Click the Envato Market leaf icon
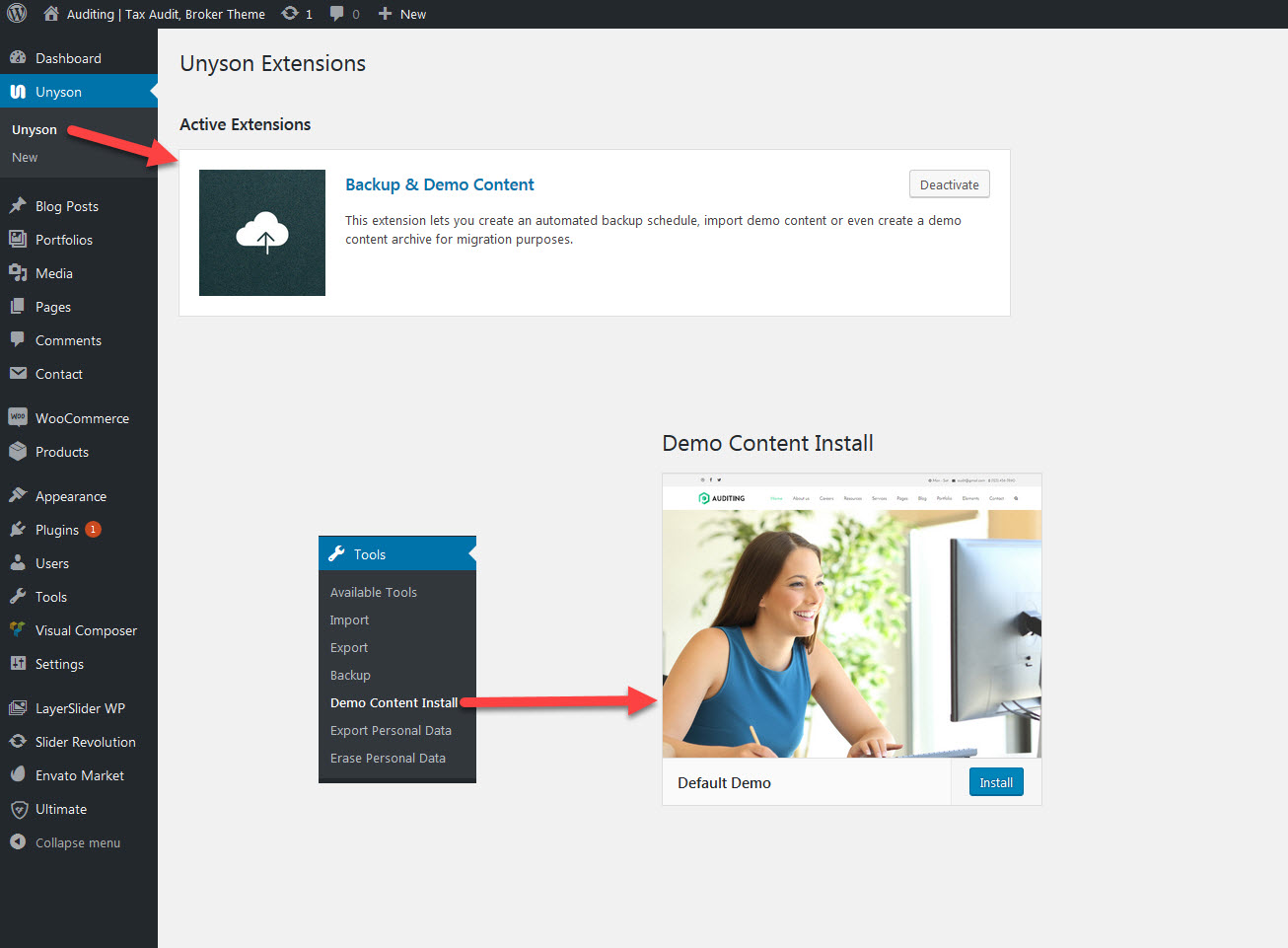The image size is (1288, 948). (x=18, y=774)
